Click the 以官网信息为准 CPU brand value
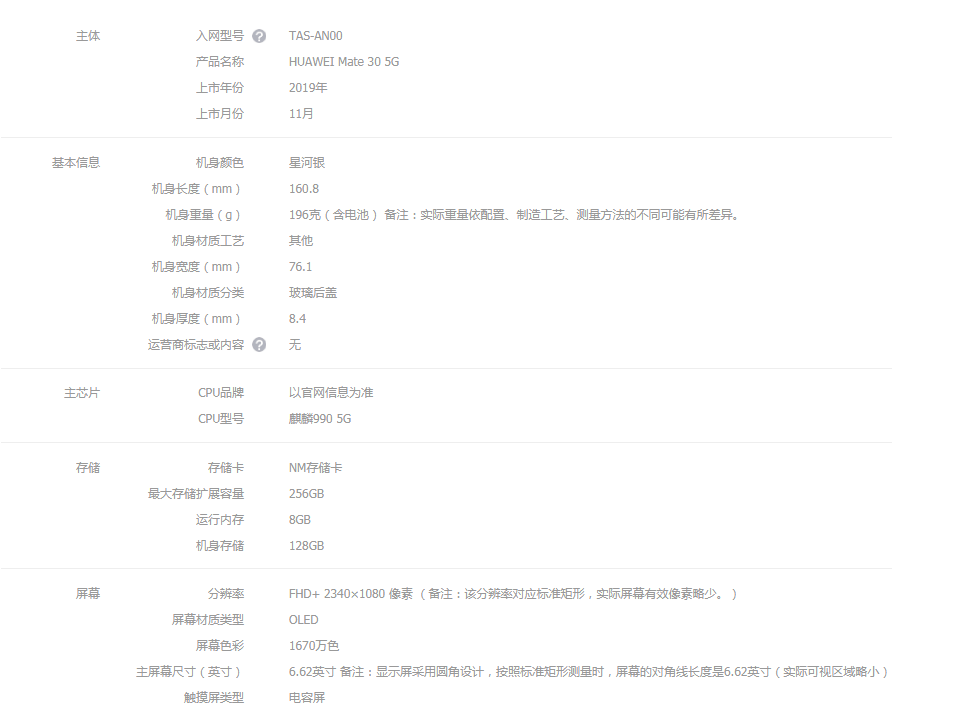This screenshot has height=721, width=978. 331,393
